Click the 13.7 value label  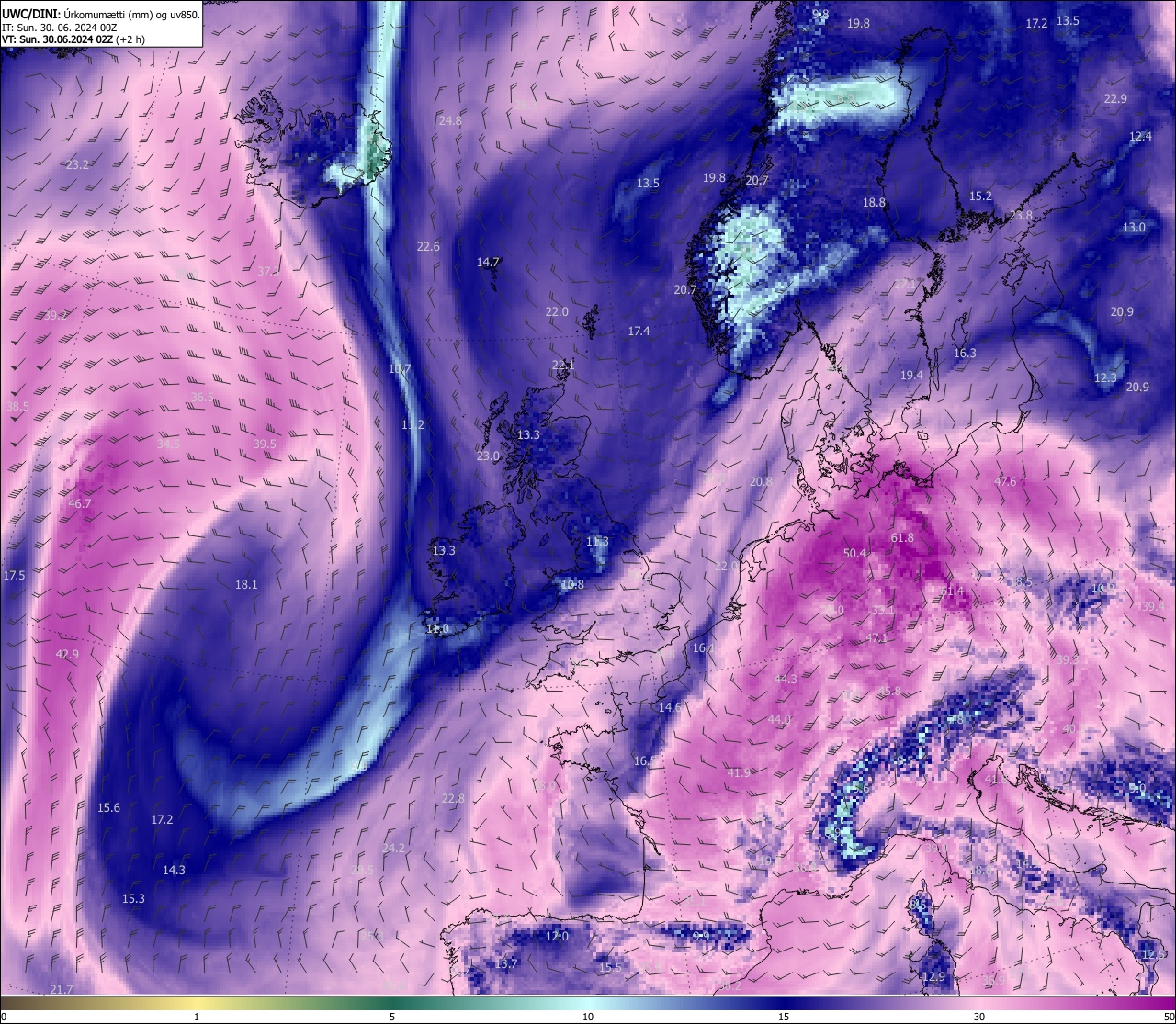pos(506,963)
